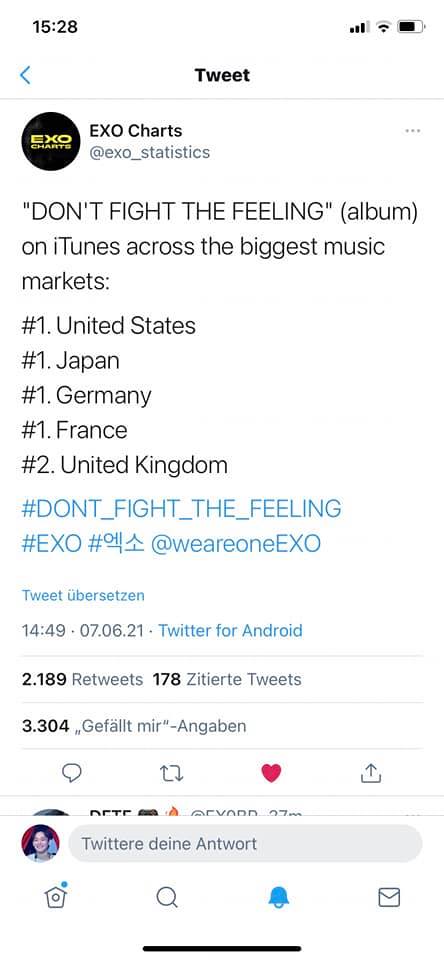View the 3.304 'Gefällt mir'-Angaben list

134,726
